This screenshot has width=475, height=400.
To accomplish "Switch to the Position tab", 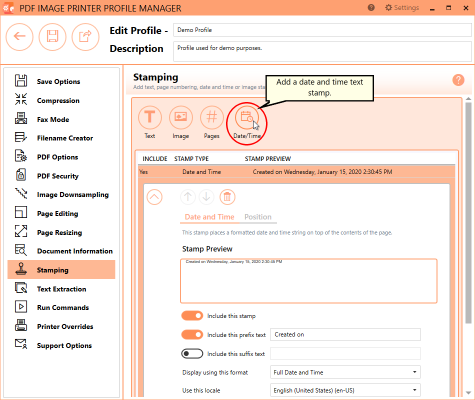I will point(258,217).
